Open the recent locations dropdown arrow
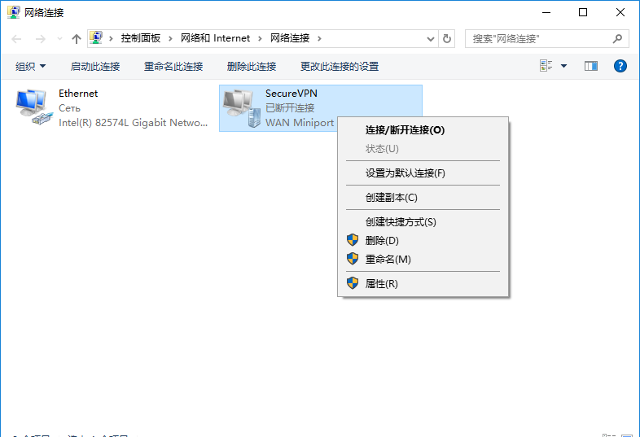The width and height of the screenshot is (640, 437). 60,39
